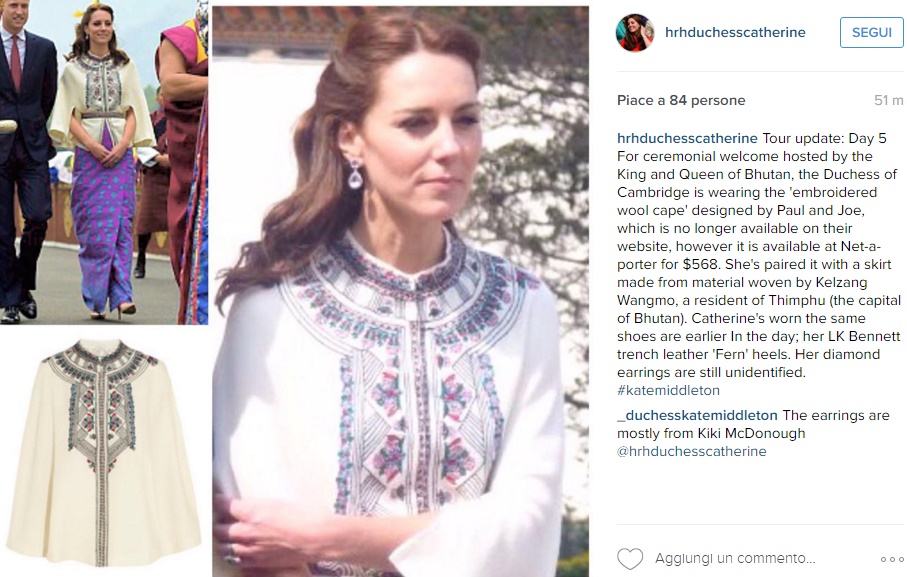Click the drop earring in the portrait
The image size is (907, 577).
coord(354,173)
